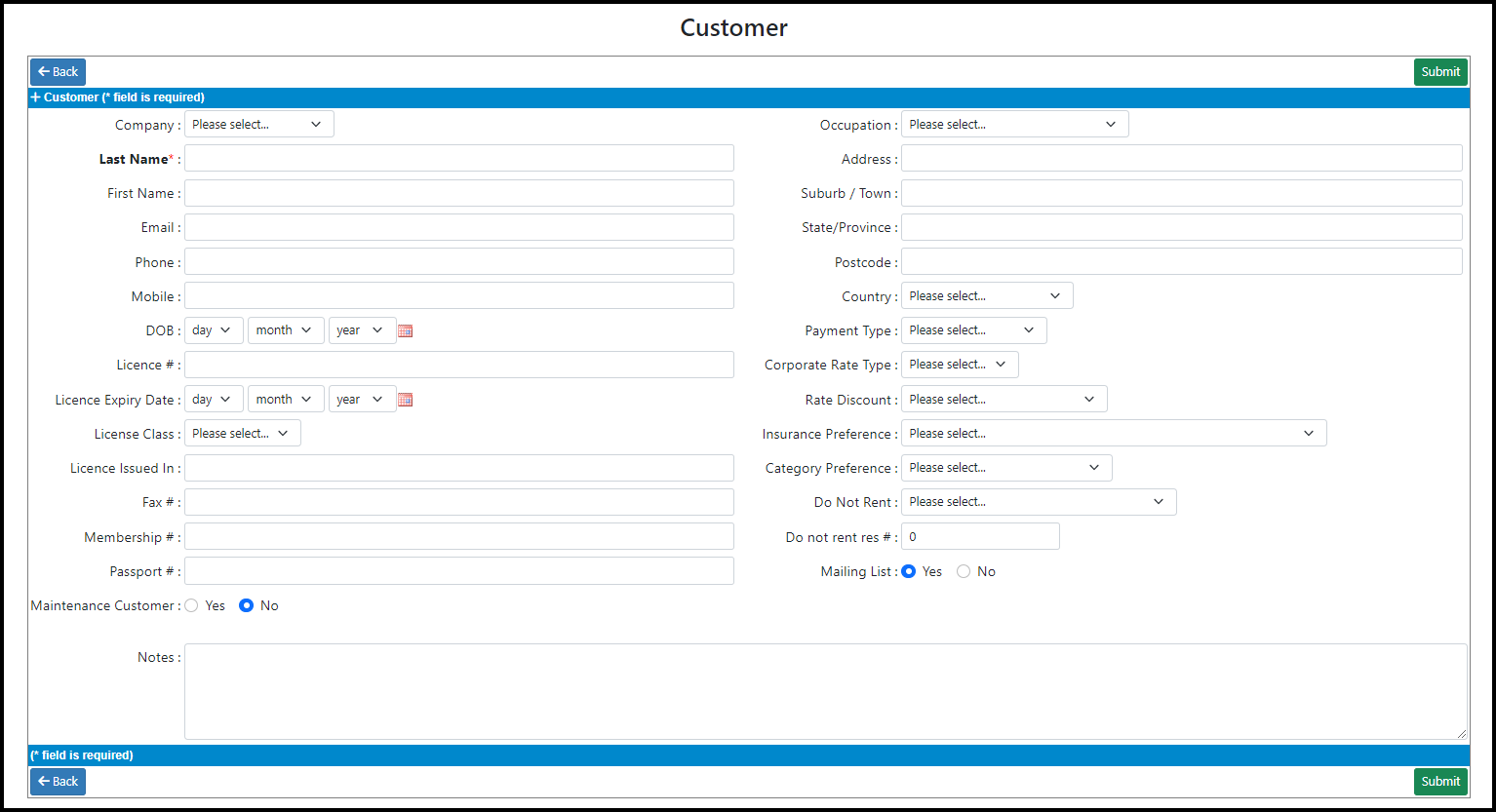The image size is (1496, 812).
Task: Click the bottom Submit button
Action: pyautogui.click(x=1440, y=782)
